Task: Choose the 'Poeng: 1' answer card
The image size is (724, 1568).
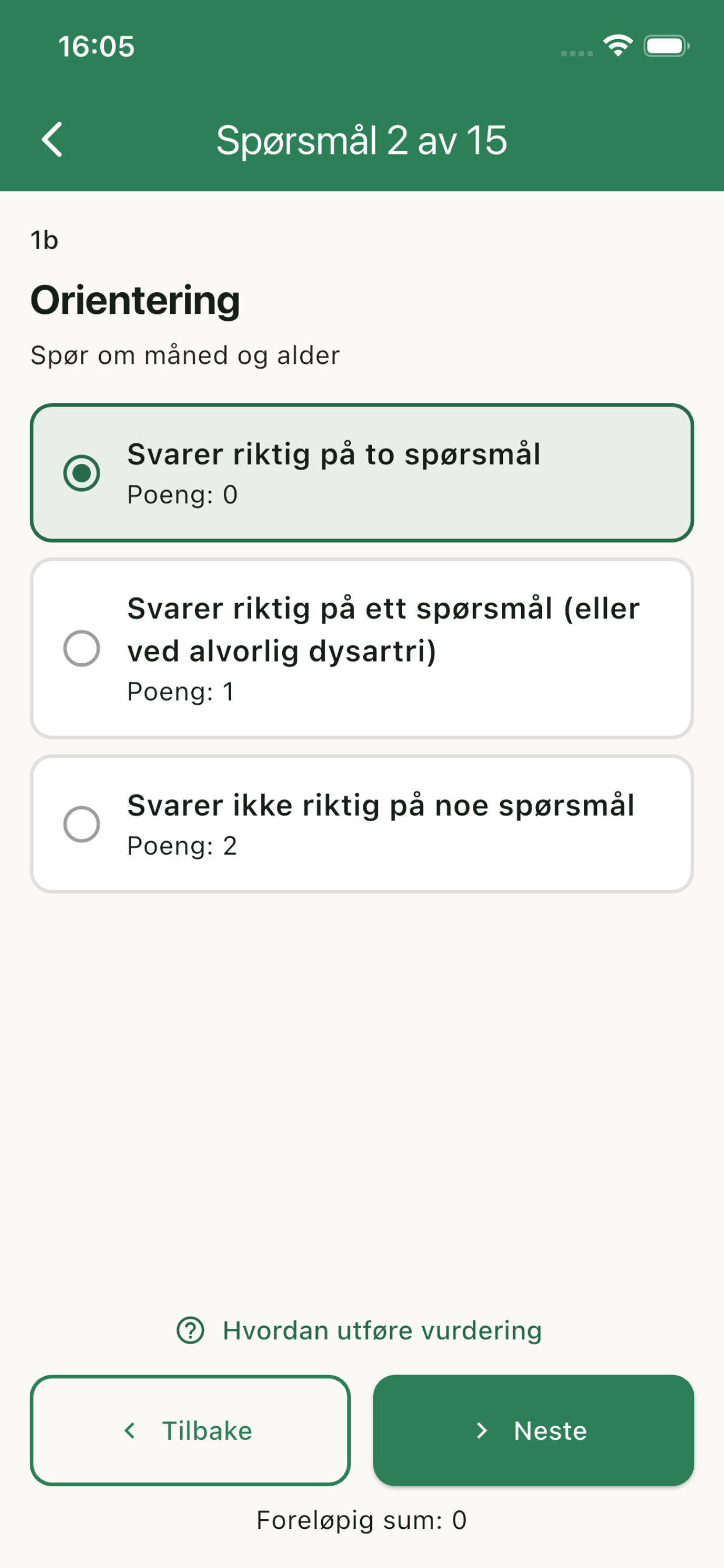Action: 362,648
